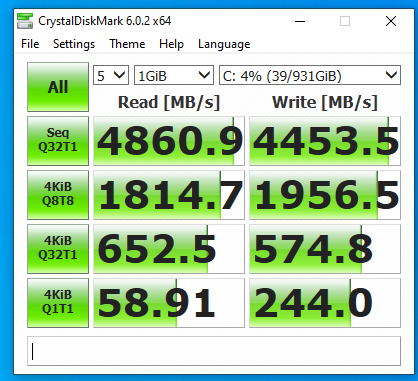The width and height of the screenshot is (418, 381).
Task: Select the Seq write result 4453.5
Action: pos(325,141)
